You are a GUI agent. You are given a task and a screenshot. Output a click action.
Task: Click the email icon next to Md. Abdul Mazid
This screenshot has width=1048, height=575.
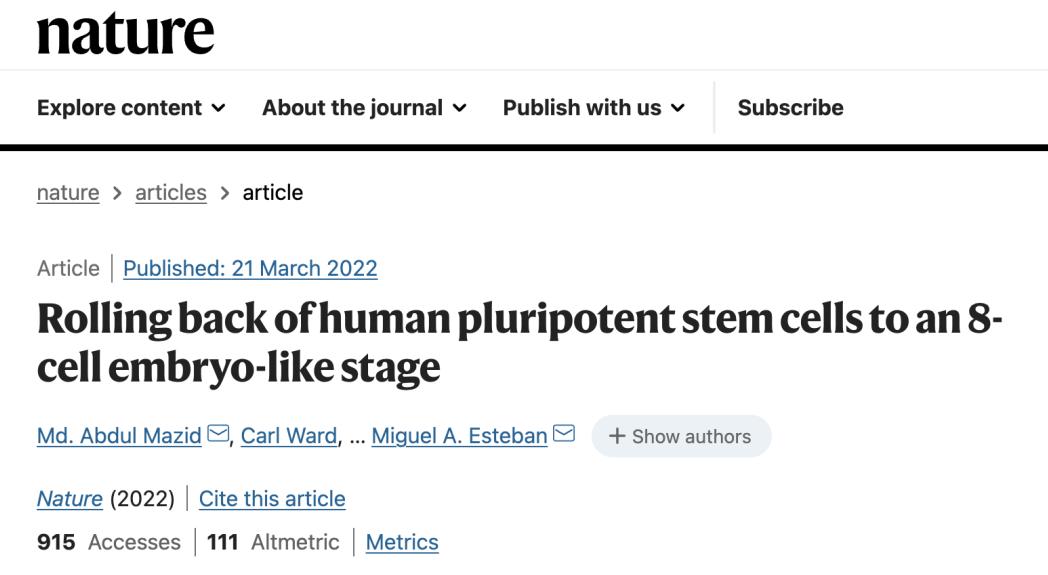(x=217, y=435)
